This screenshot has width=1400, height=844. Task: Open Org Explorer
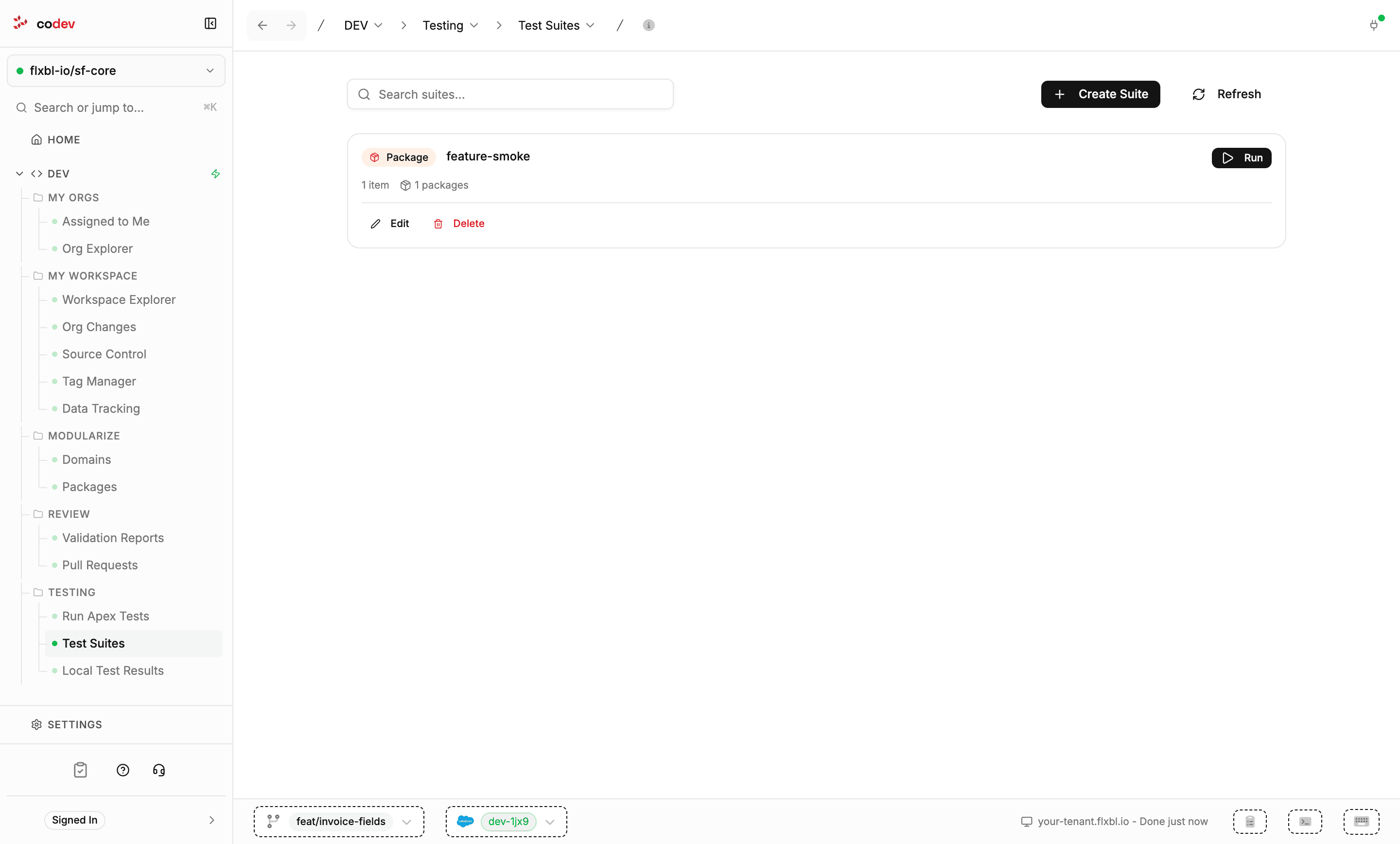97,248
